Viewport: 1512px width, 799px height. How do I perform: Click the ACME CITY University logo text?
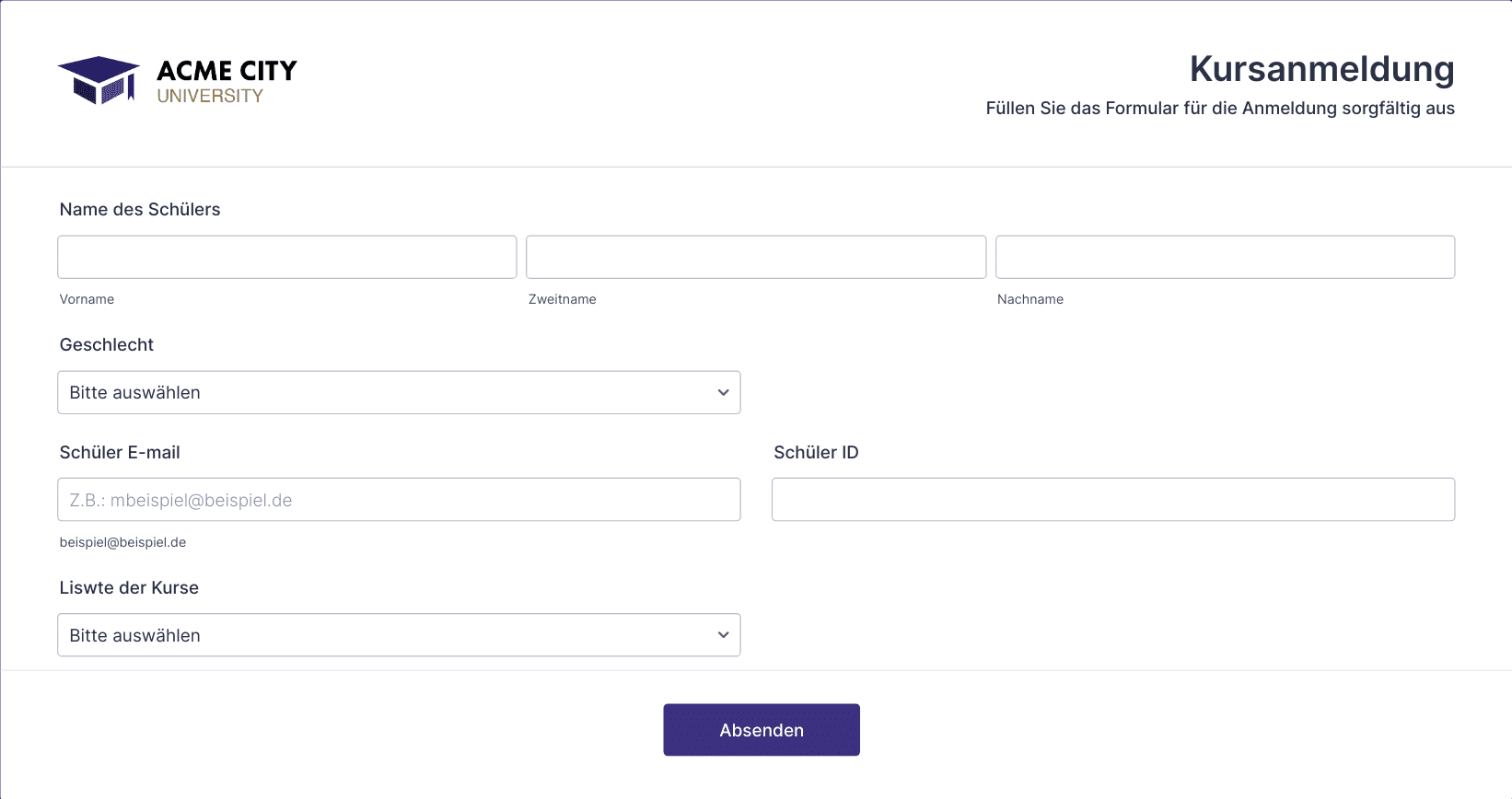[227, 82]
